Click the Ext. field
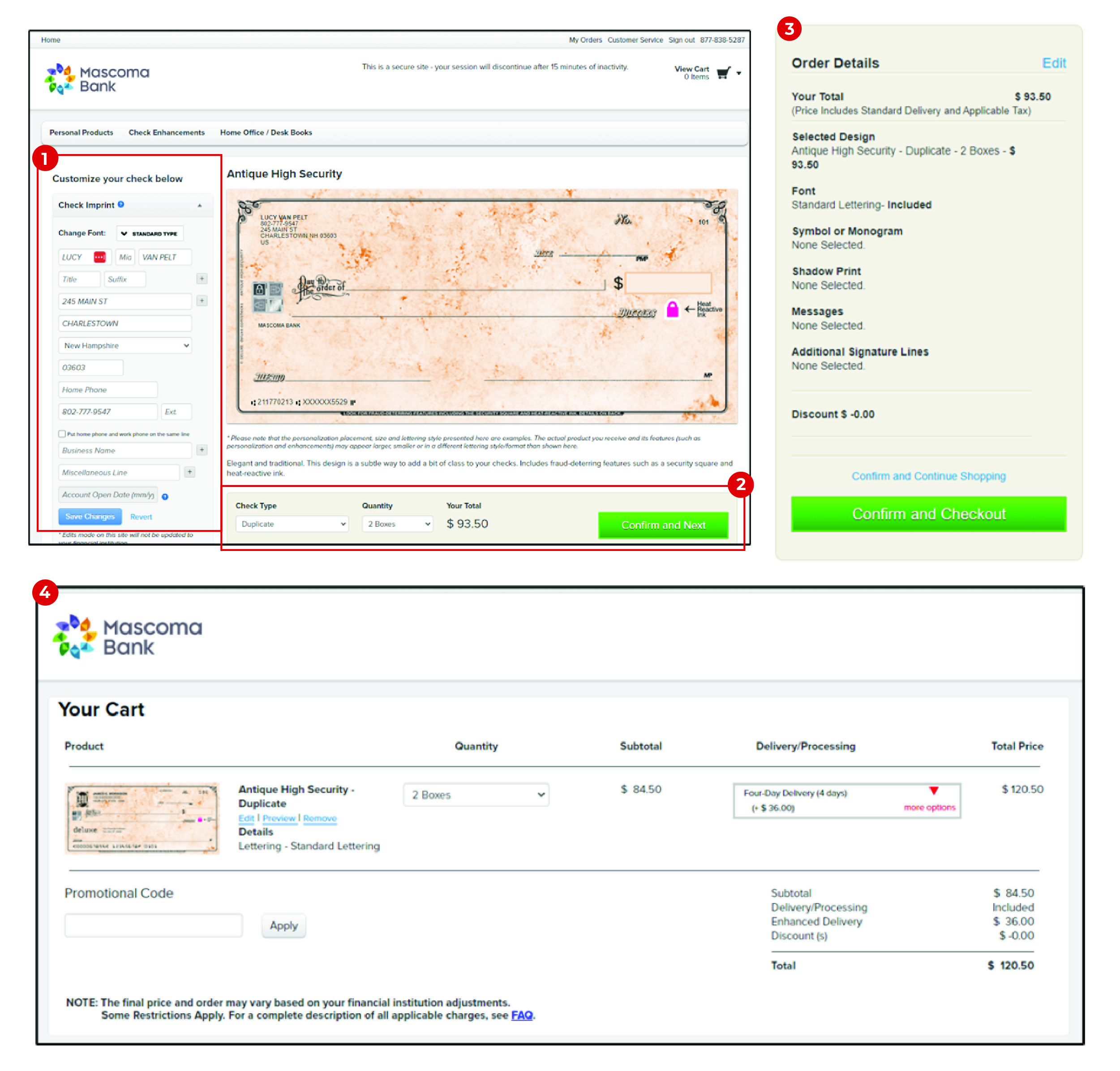Screen dimensions: 1120x1071 (x=176, y=411)
